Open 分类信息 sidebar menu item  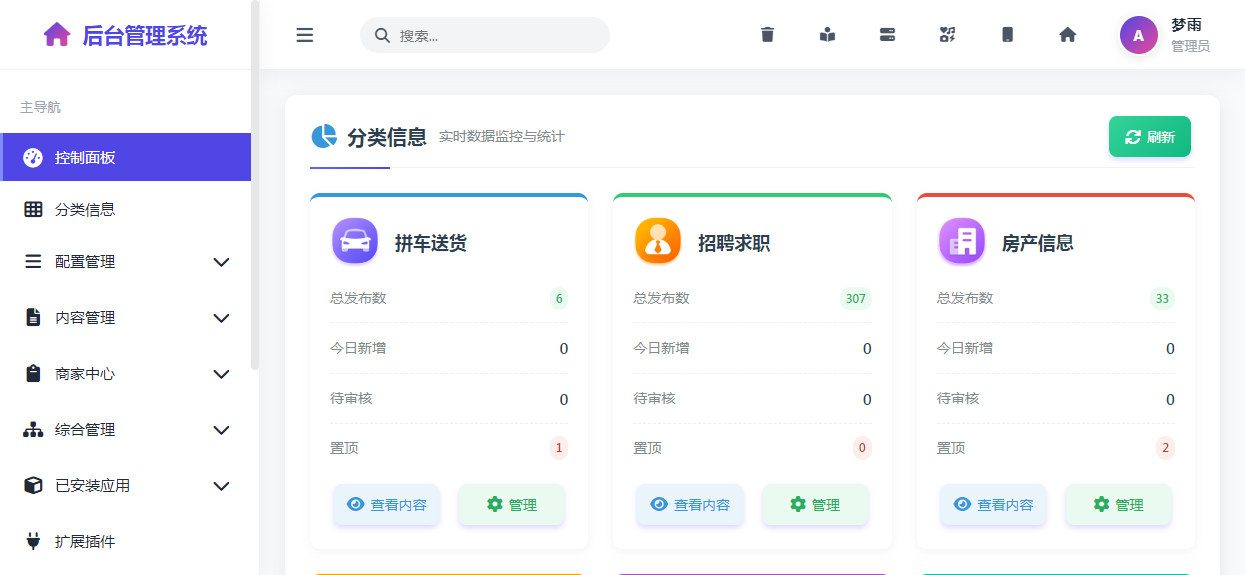(x=126, y=209)
